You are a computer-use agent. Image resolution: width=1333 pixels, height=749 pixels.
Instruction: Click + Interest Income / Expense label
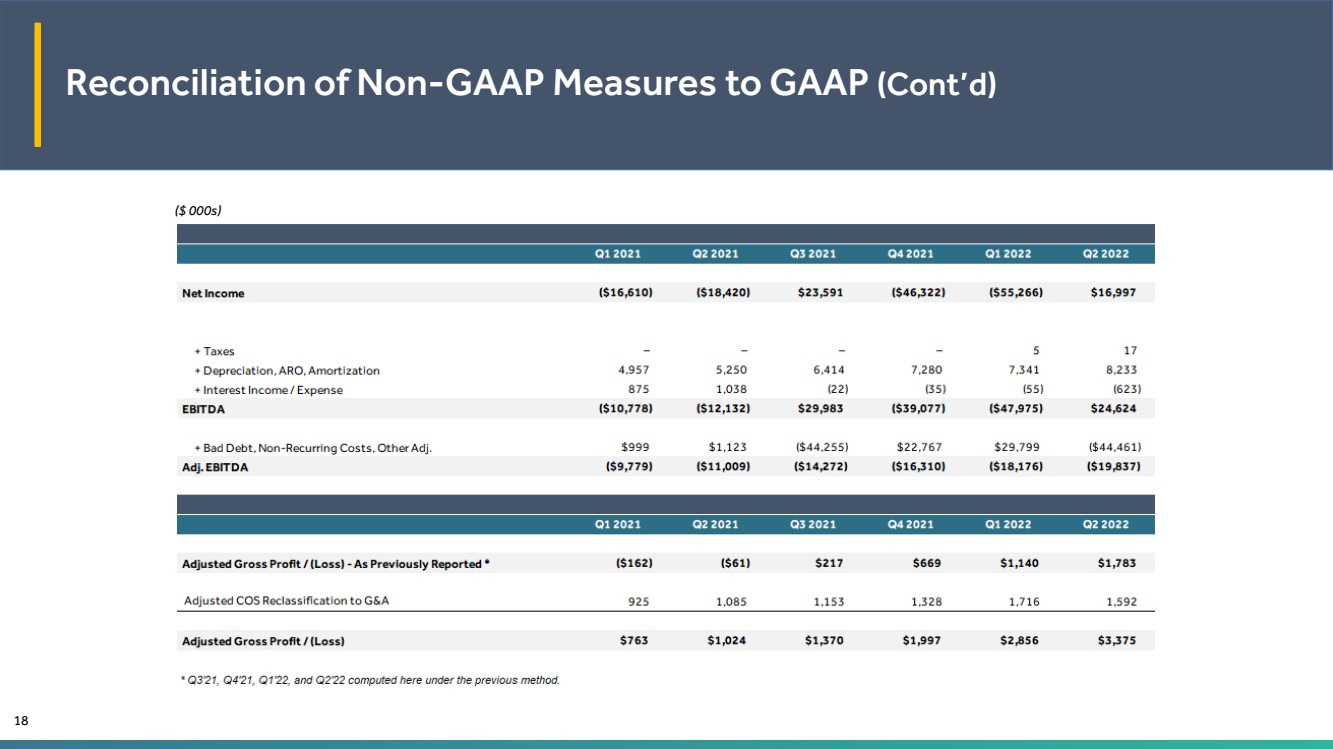point(268,390)
